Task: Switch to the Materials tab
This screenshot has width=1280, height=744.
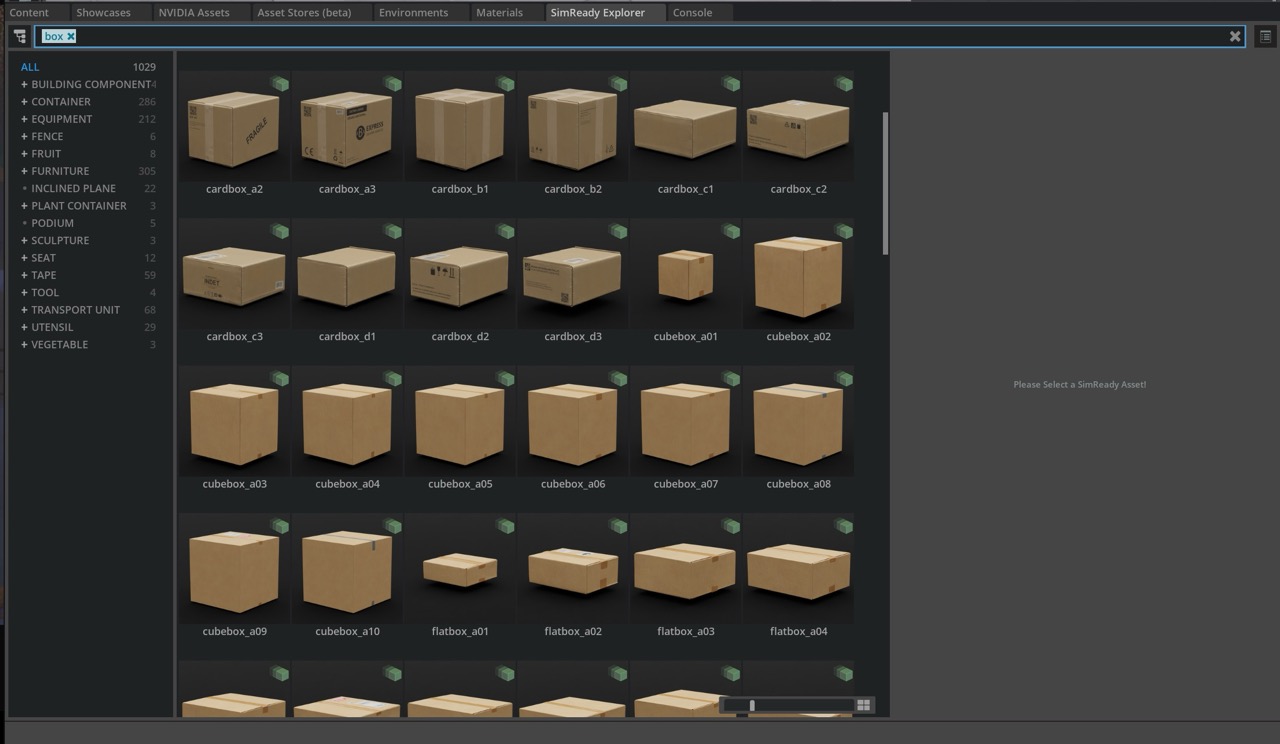Action: 500,12
